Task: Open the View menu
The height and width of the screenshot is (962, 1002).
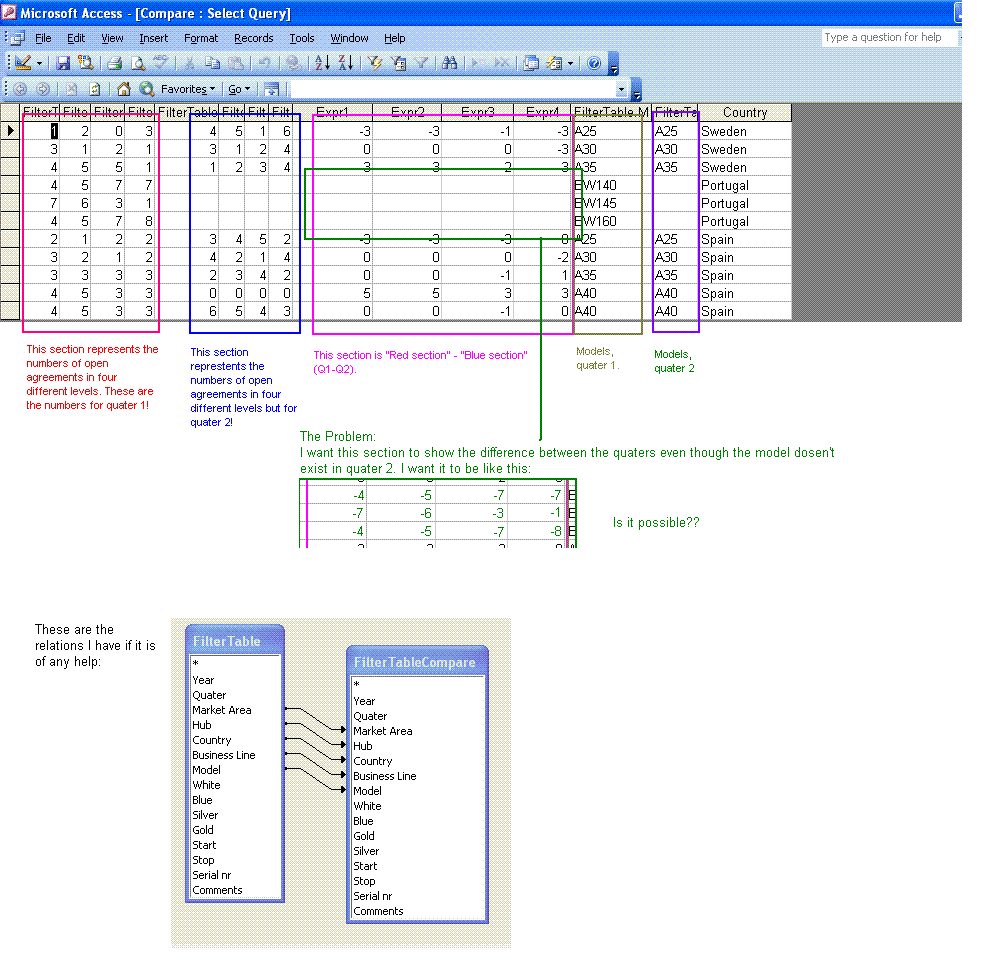Action: (x=112, y=38)
